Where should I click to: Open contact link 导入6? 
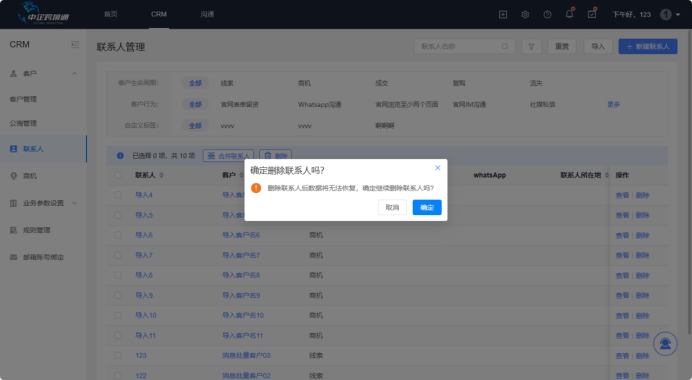(x=144, y=235)
